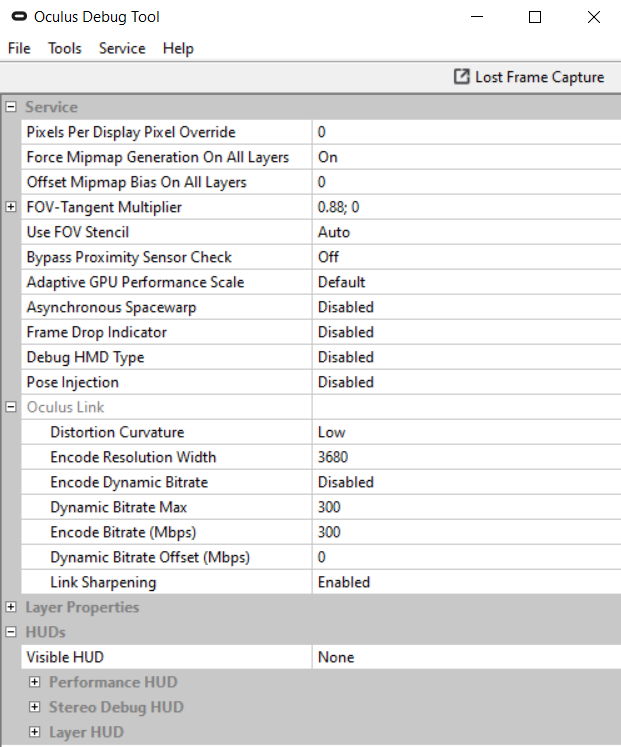
Task: Change Visible HUD None value
Action: pos(467,657)
